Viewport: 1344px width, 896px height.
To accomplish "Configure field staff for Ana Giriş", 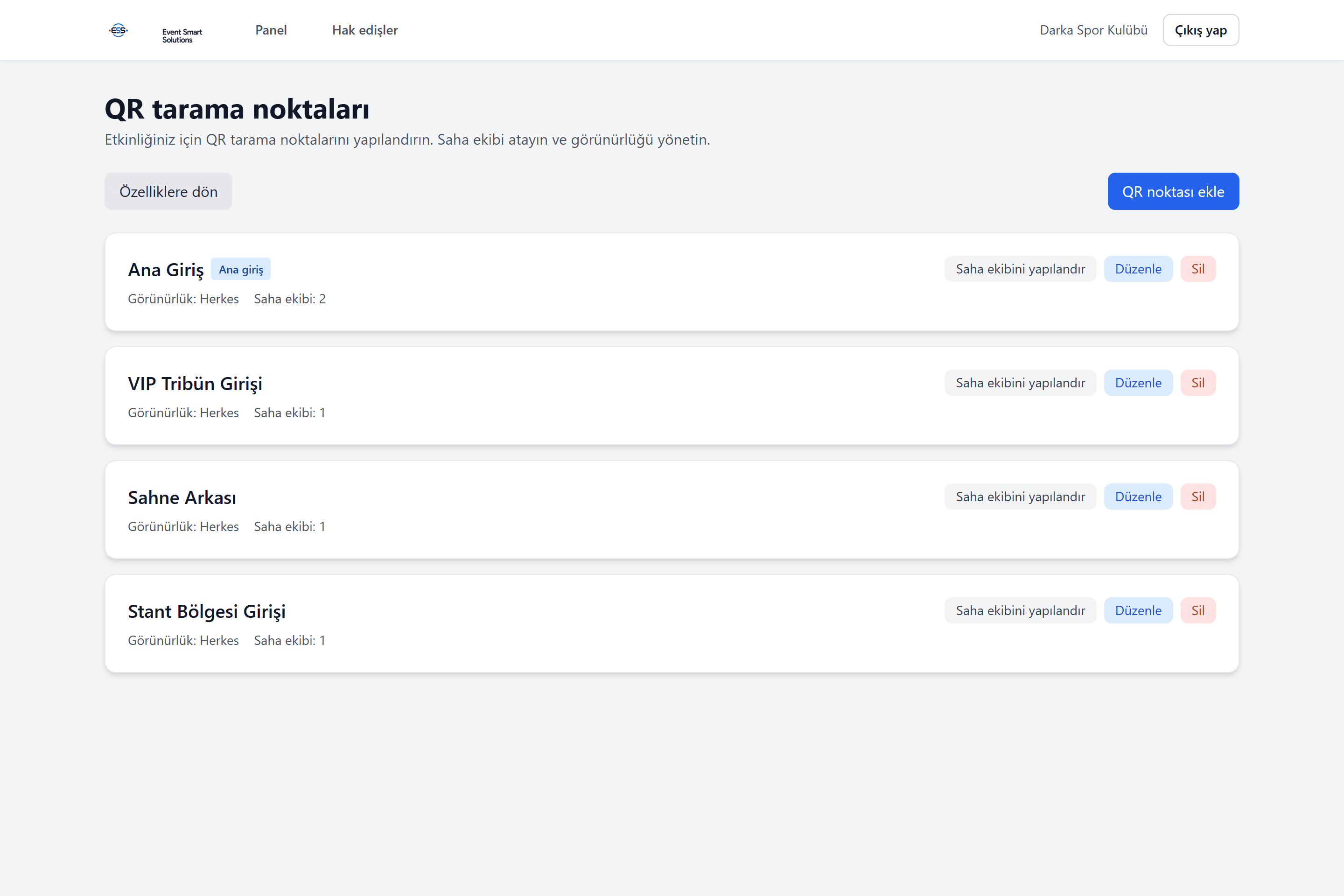I will coord(1020,269).
